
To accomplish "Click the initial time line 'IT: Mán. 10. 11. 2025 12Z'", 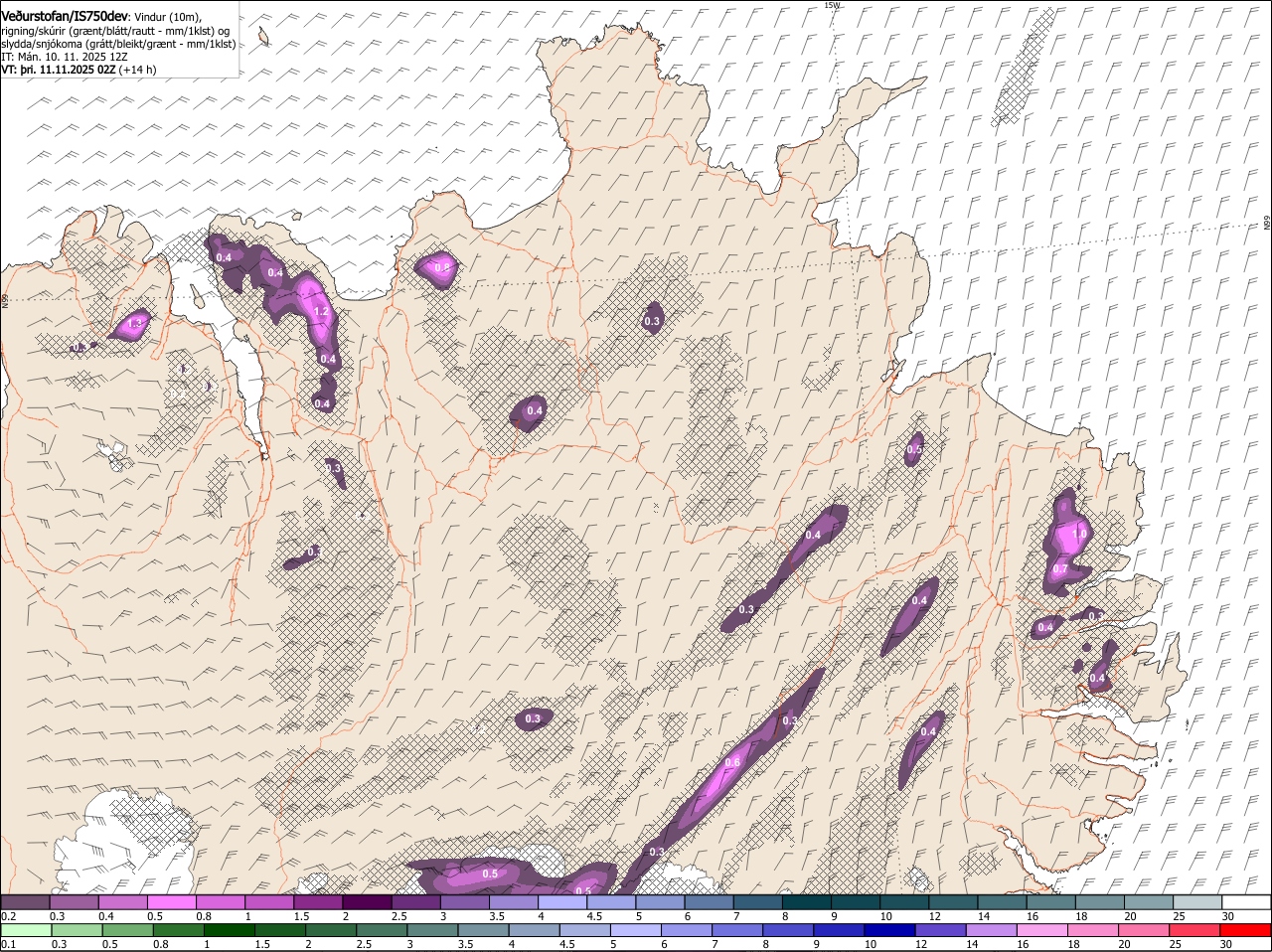I will coord(65,58).
